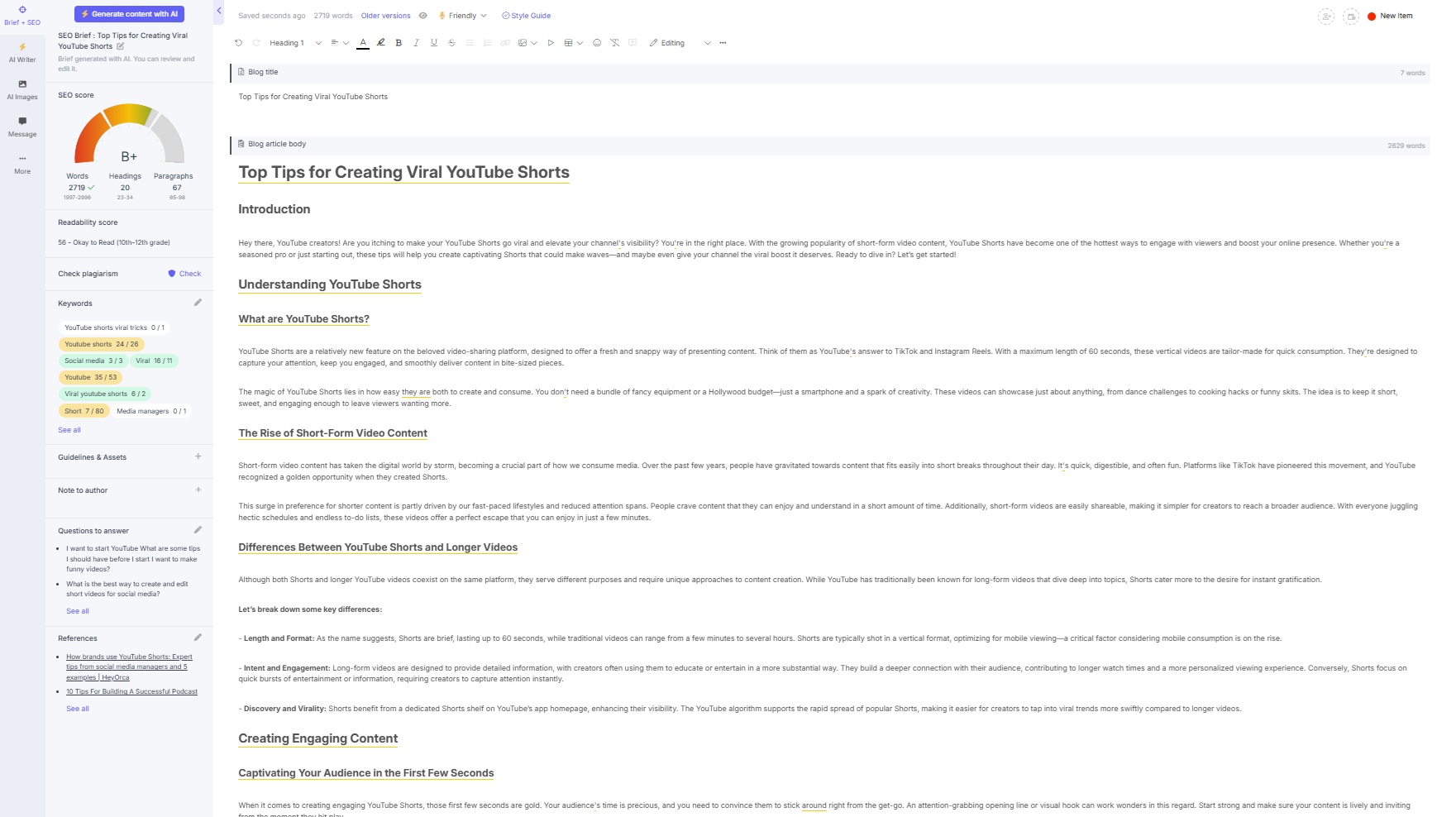Open the Editing mode dropdown
1456x817 pixels.
coord(680,43)
